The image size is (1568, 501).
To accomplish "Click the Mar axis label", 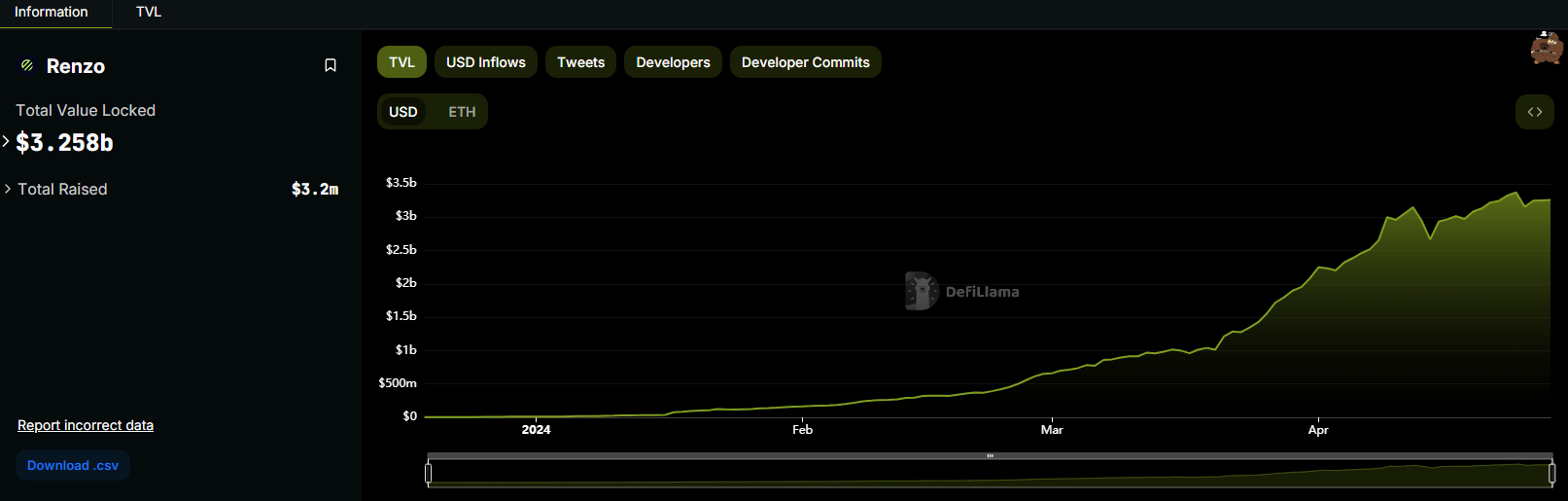I will click(x=1052, y=429).
